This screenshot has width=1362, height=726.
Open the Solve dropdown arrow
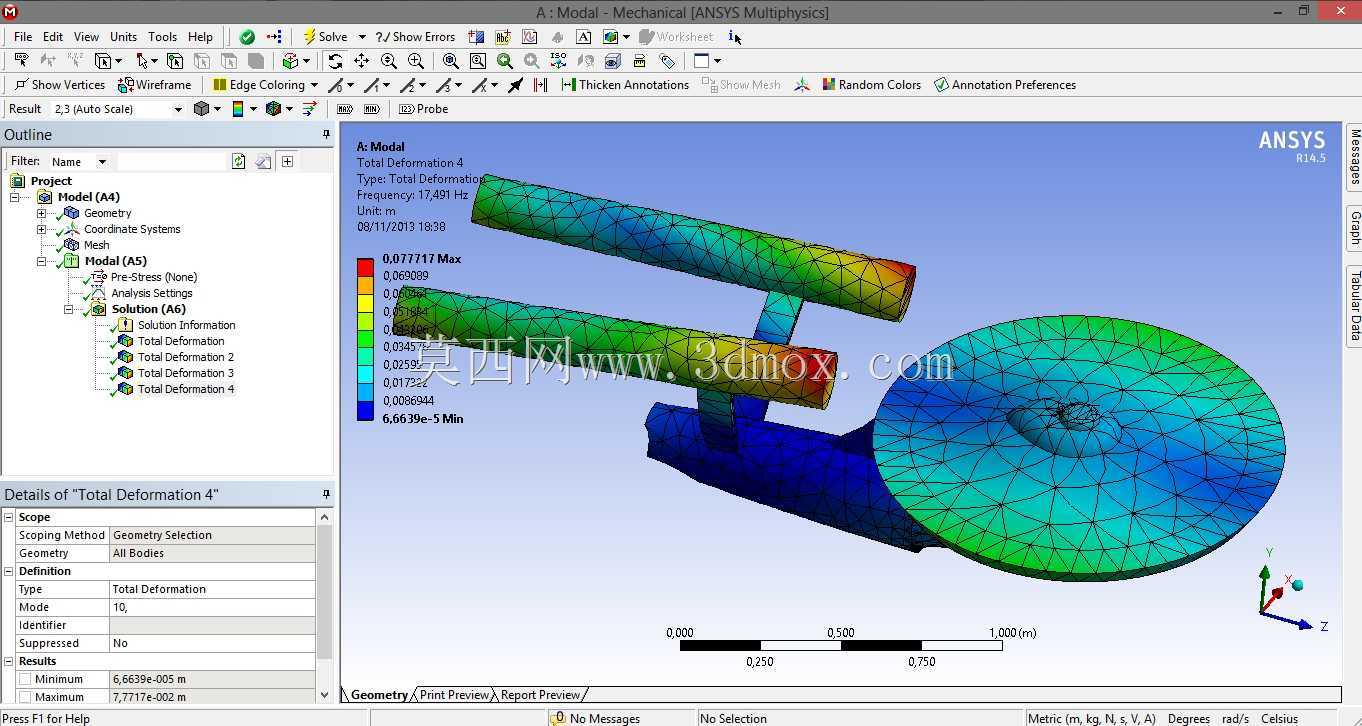coord(362,37)
